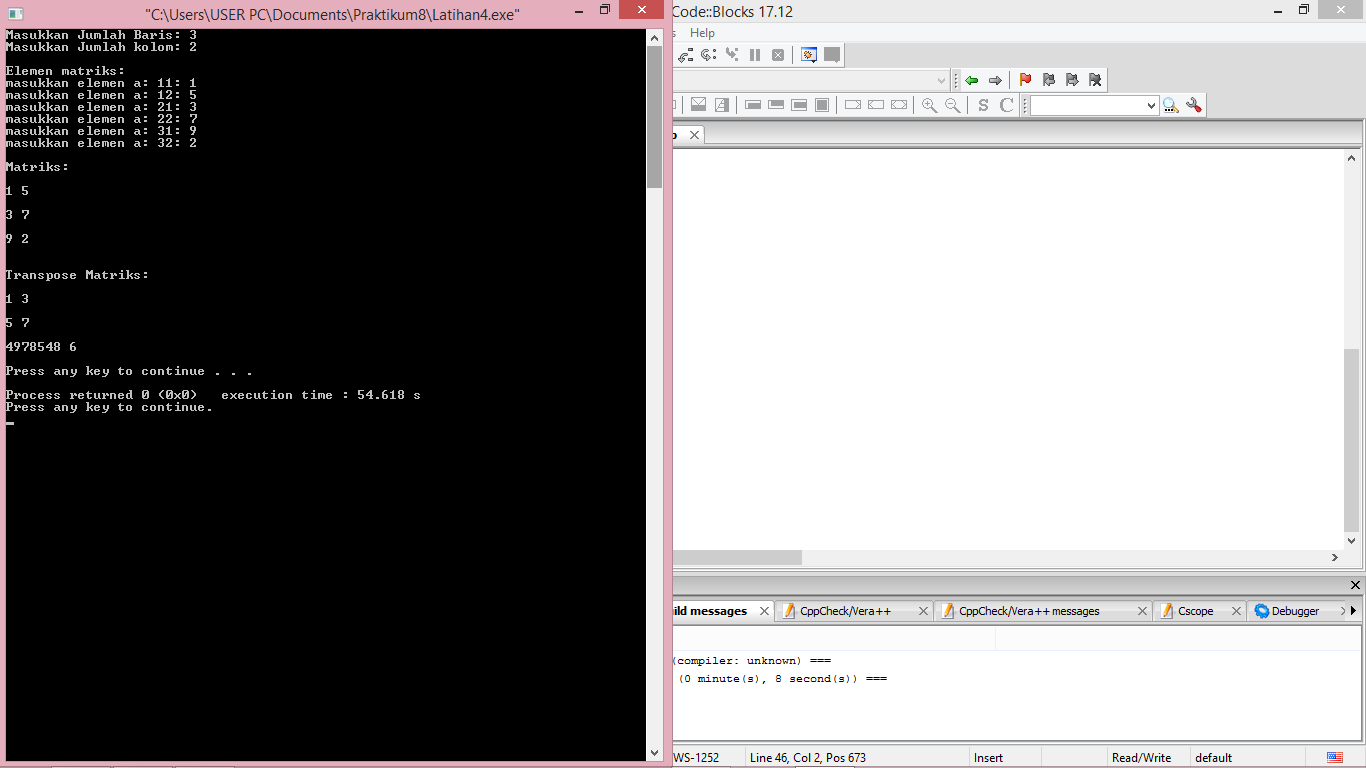1366x768 pixels.
Task: Close the CppCheck/Vera++ messages tab
Action: point(1142,611)
